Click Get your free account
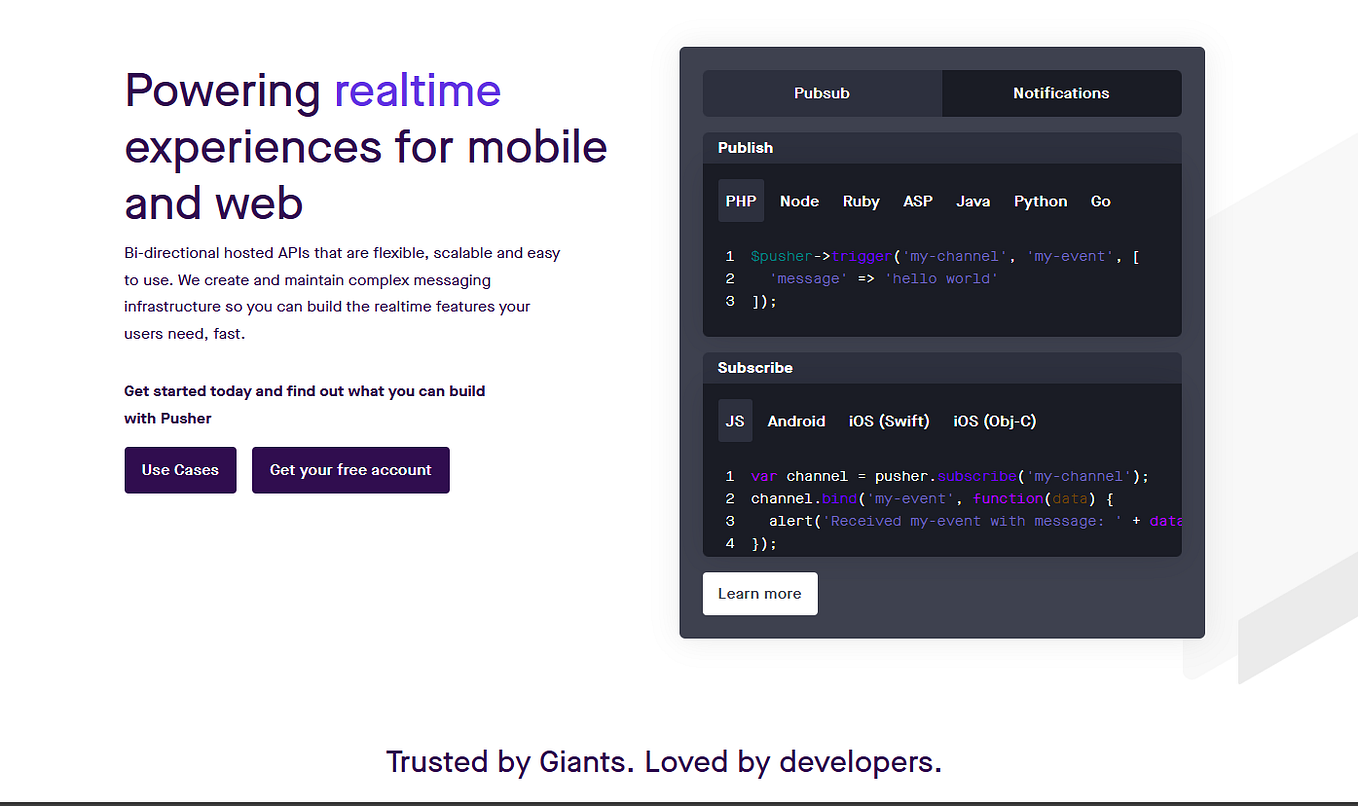Screen dimensions: 1358x806 [x=350, y=469]
